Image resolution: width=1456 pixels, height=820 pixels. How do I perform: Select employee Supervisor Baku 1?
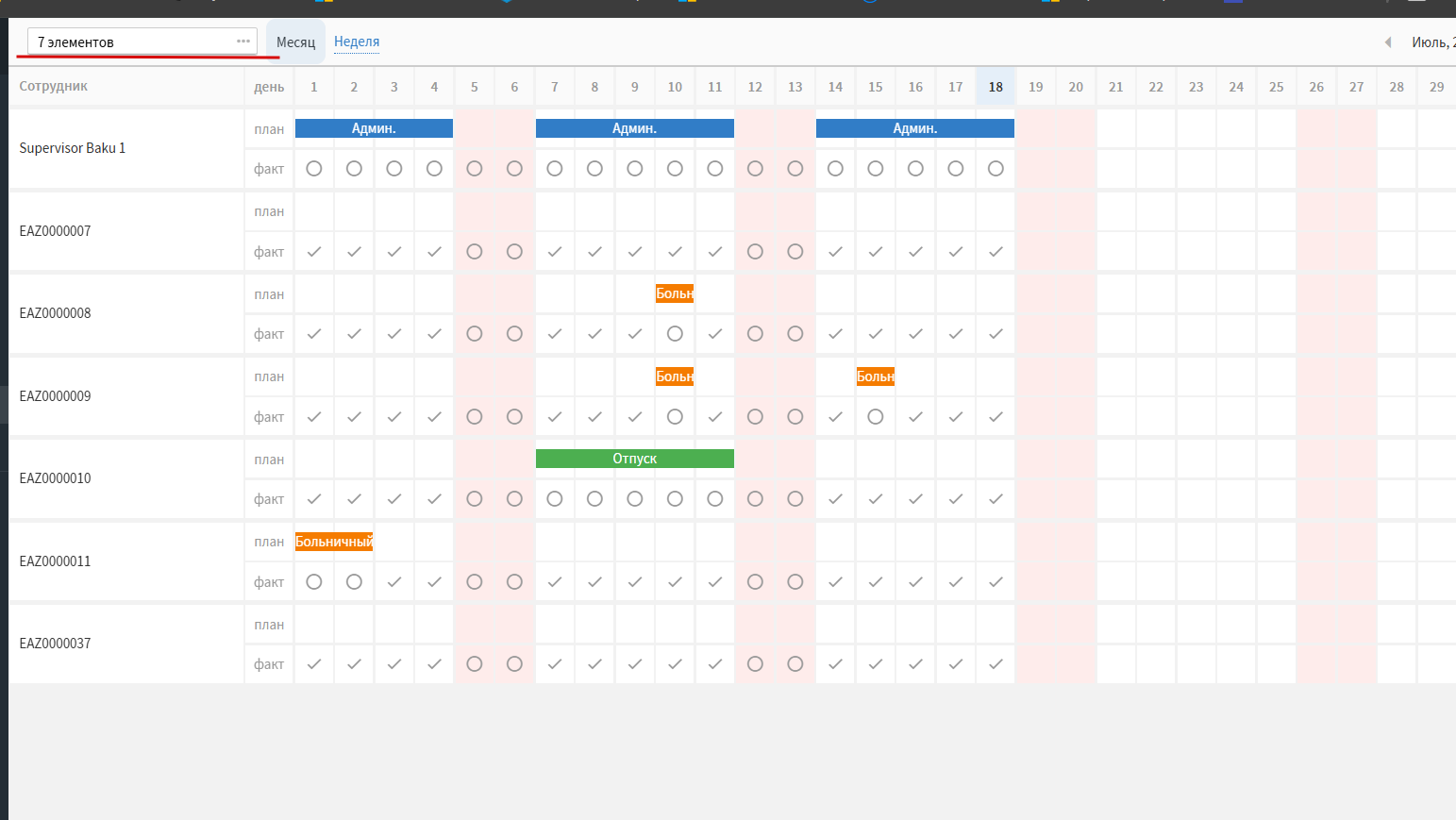click(73, 148)
